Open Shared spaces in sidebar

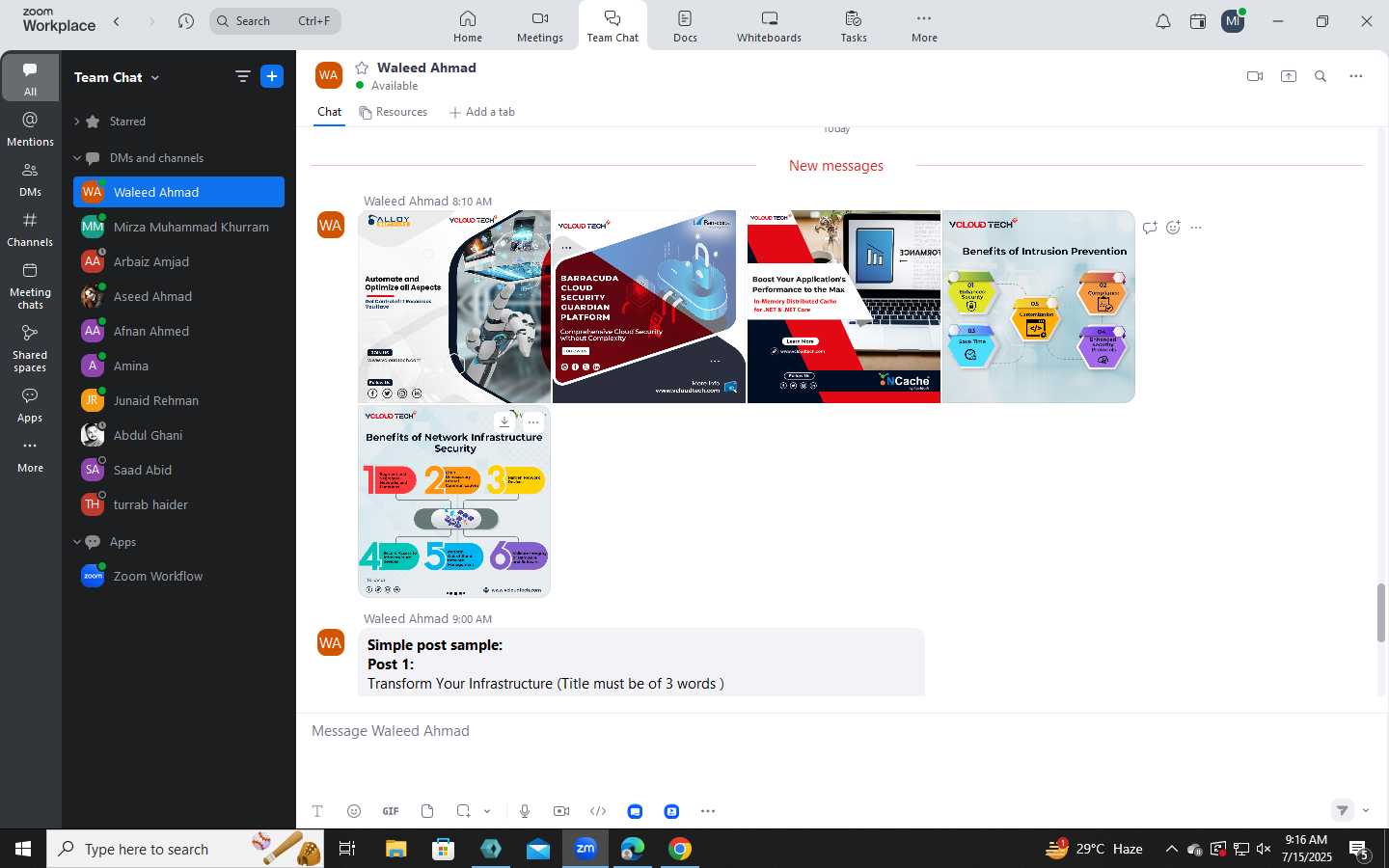coord(30,348)
